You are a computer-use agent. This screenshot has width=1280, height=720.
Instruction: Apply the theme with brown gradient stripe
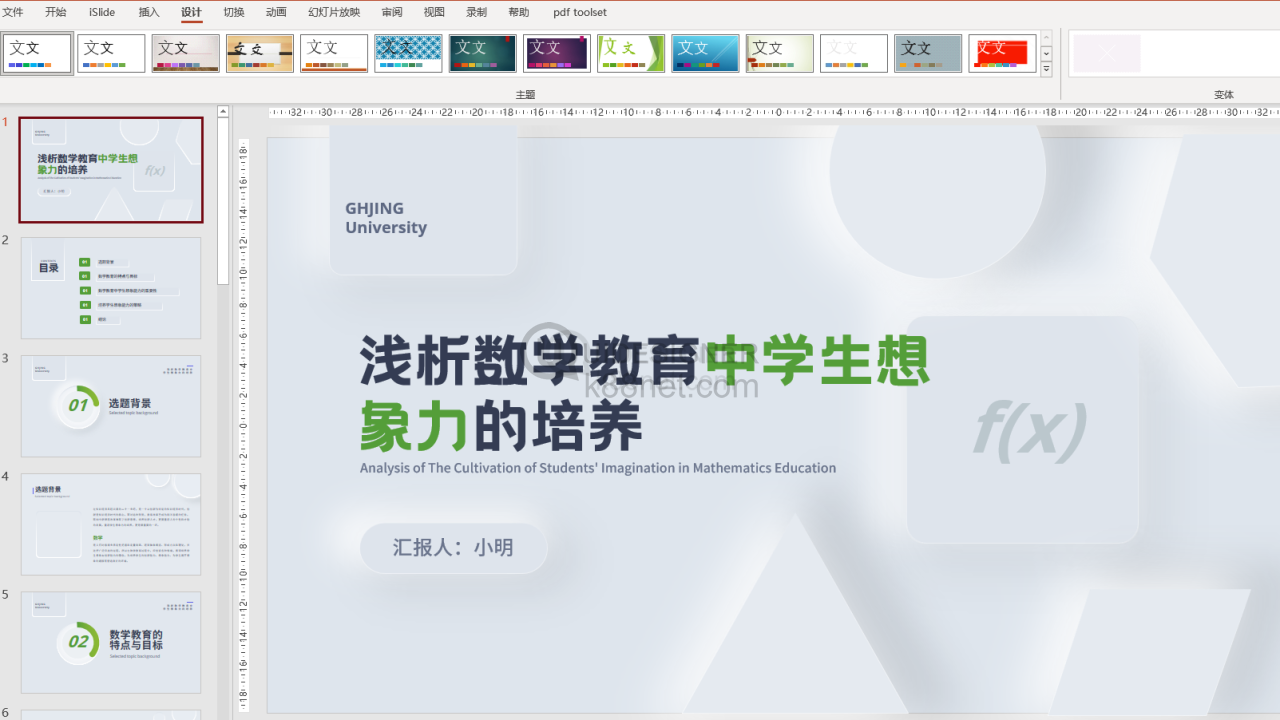[x=186, y=53]
